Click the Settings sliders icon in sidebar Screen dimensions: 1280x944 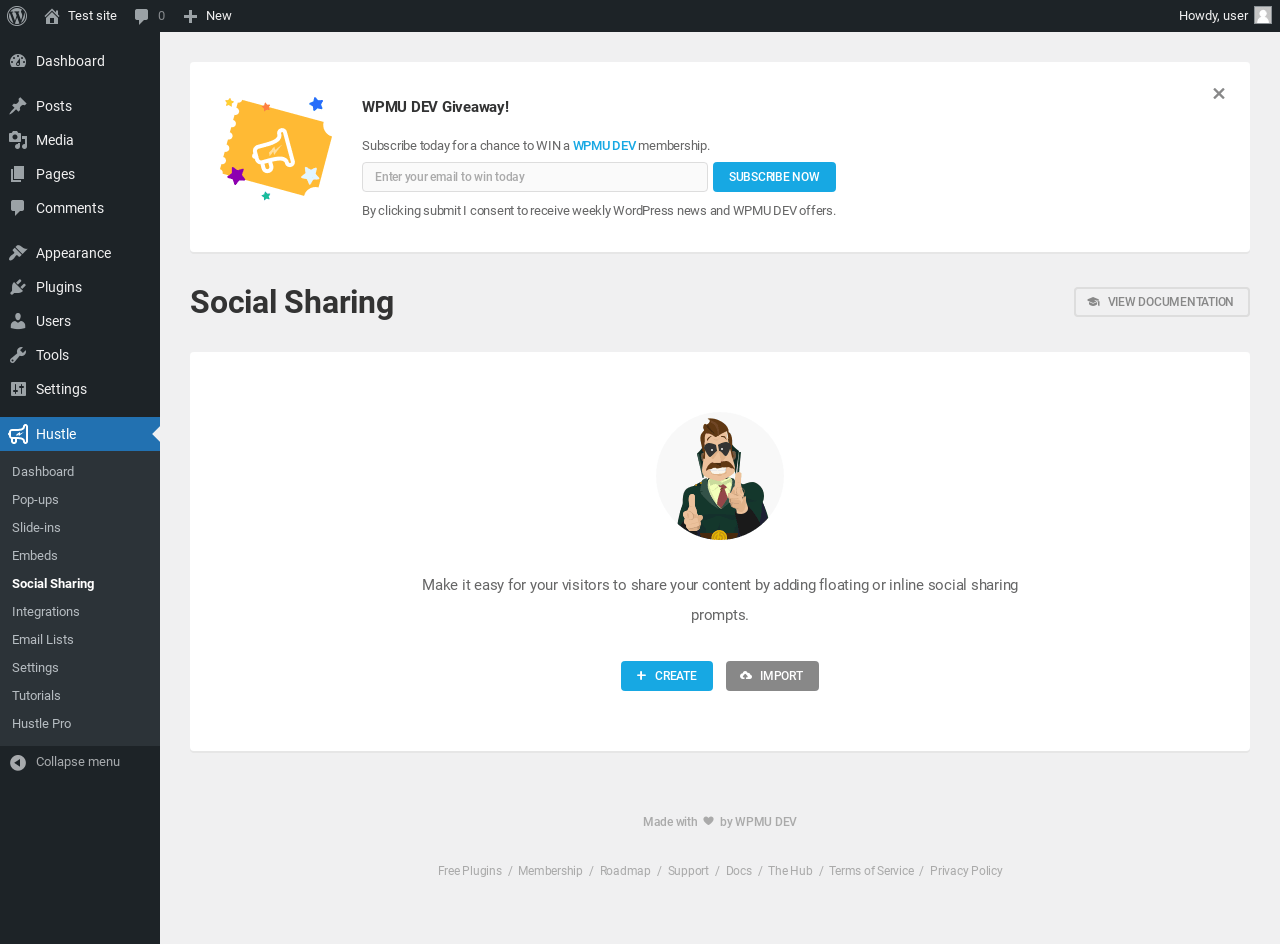(x=18, y=389)
